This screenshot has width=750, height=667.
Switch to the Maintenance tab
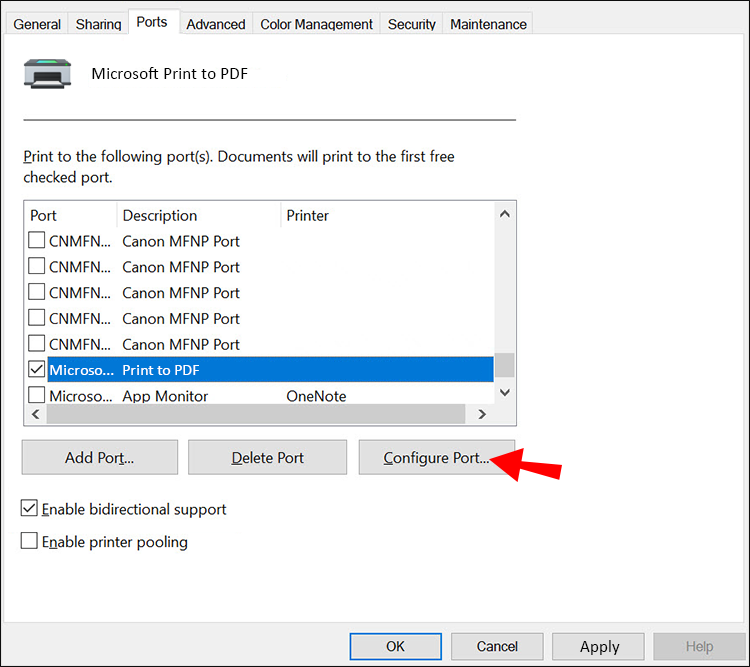click(x=487, y=24)
